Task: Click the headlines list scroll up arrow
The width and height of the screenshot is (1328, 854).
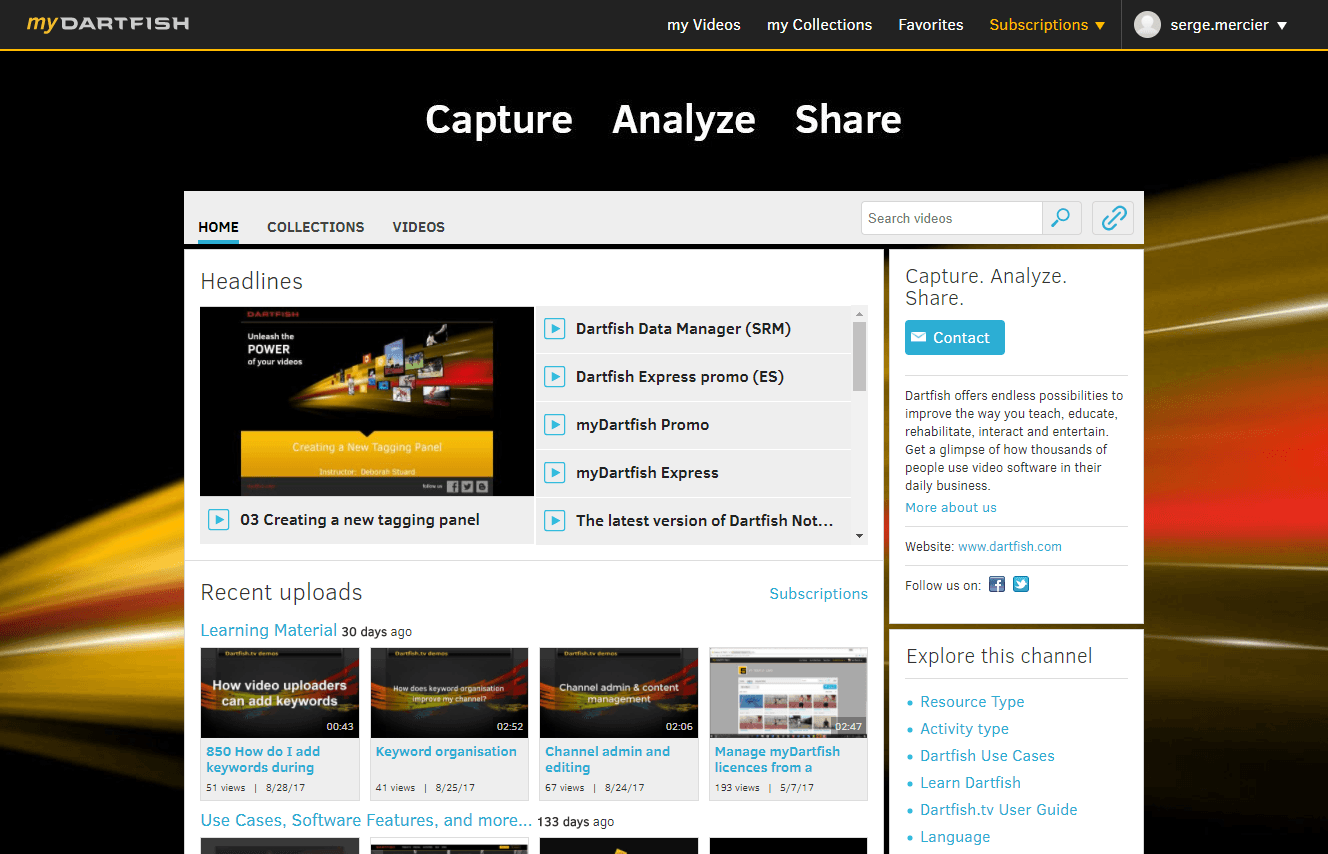Action: pyautogui.click(x=860, y=314)
